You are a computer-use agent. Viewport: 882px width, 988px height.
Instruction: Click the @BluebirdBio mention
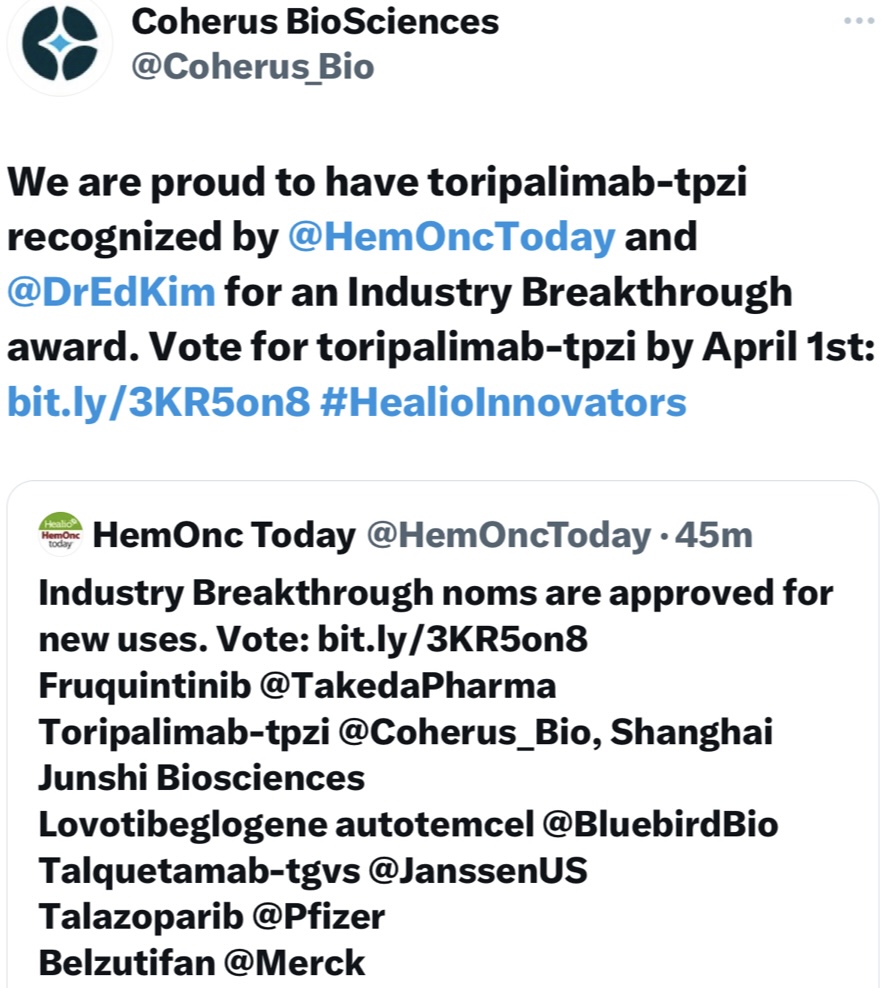660,824
